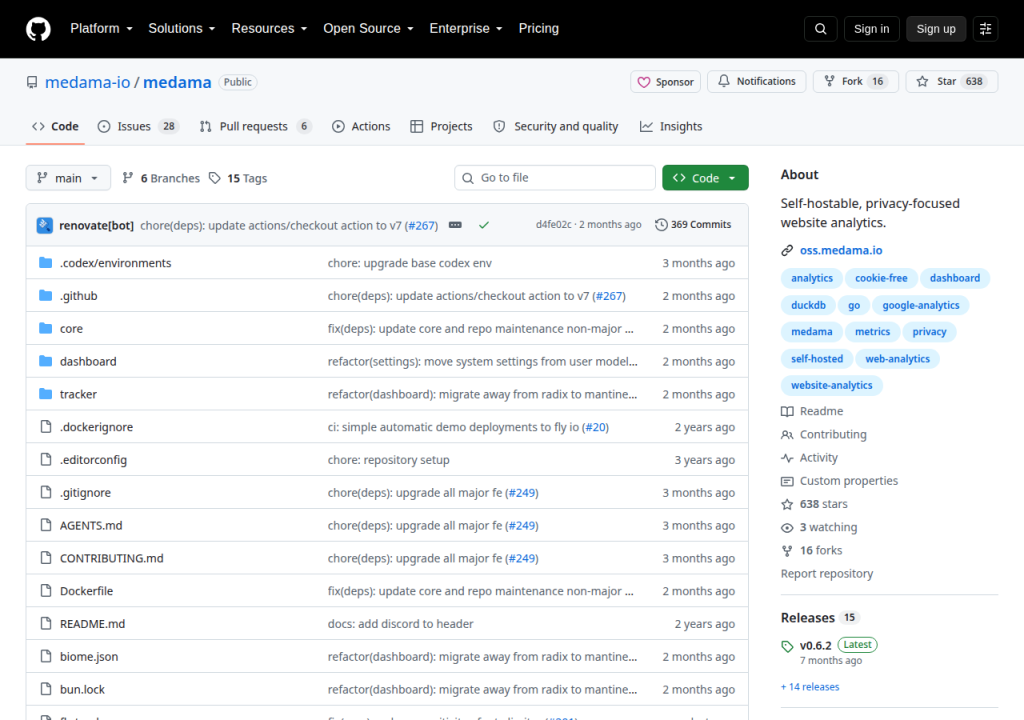Open the biome.json file
The width and height of the screenshot is (1024, 720).
pyautogui.click(x=89, y=657)
